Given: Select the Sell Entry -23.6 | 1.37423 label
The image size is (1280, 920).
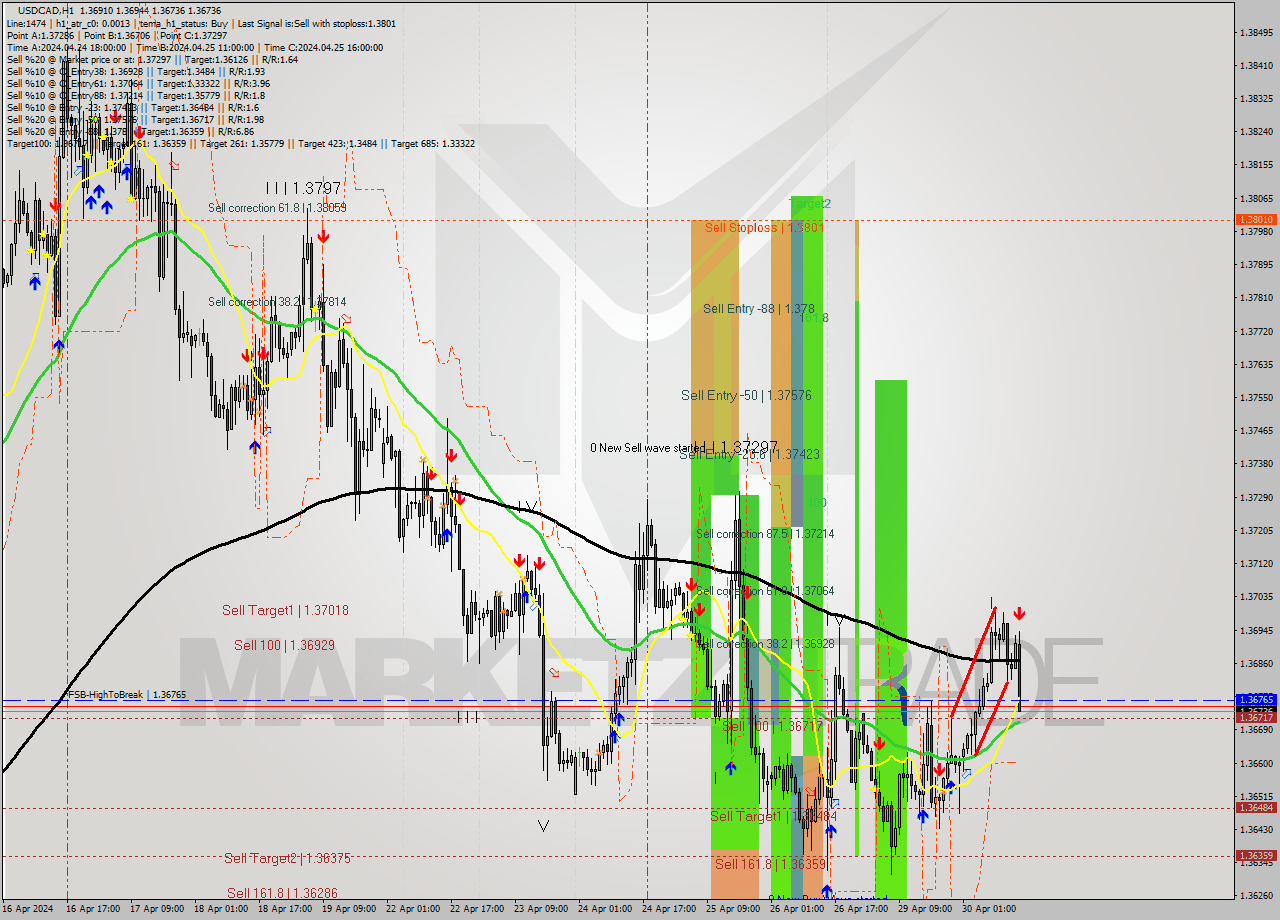Looking at the screenshot, I should pos(749,454).
